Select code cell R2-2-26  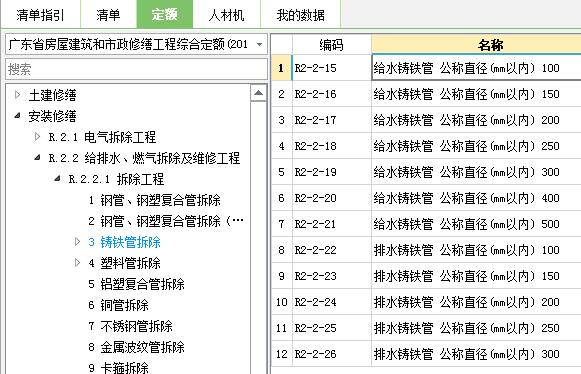(x=332, y=354)
